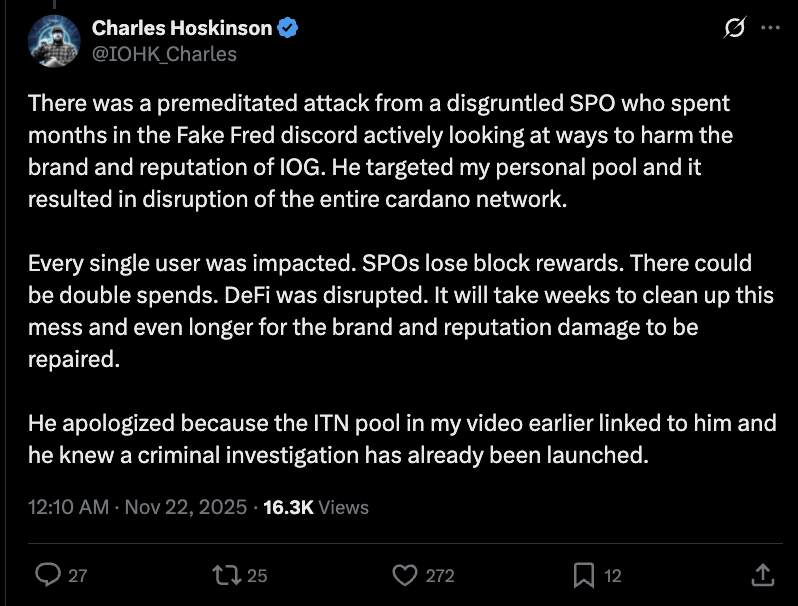The image size is (798, 606).
Task: Click the bookmark count 12
Action: [613, 576]
